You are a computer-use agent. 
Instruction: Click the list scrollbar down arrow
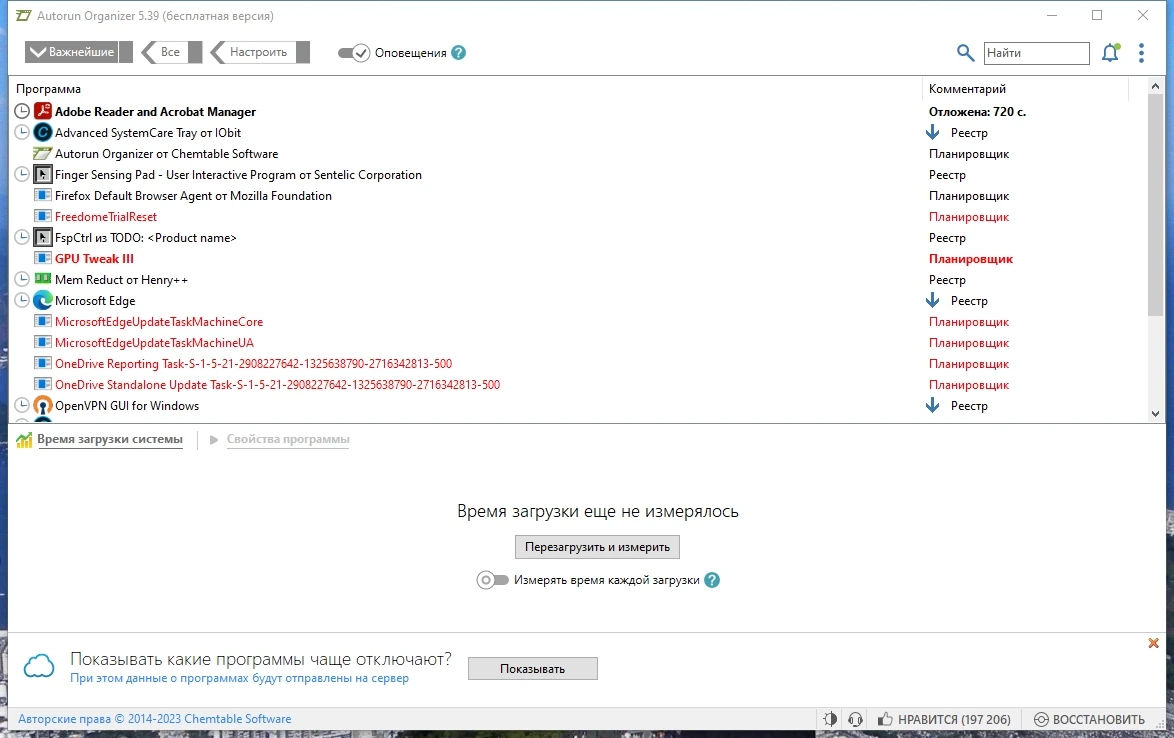click(x=1155, y=413)
